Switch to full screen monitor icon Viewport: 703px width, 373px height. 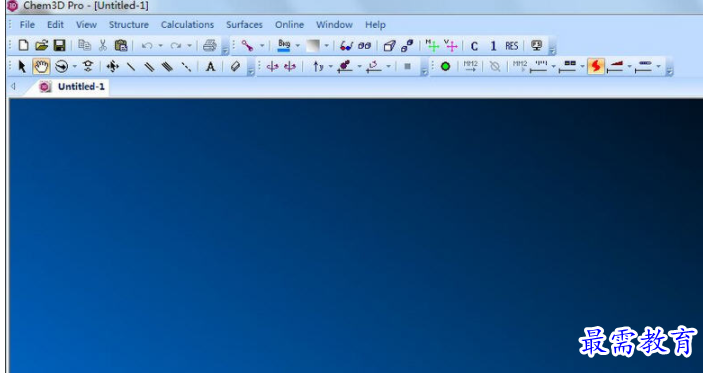coord(536,45)
